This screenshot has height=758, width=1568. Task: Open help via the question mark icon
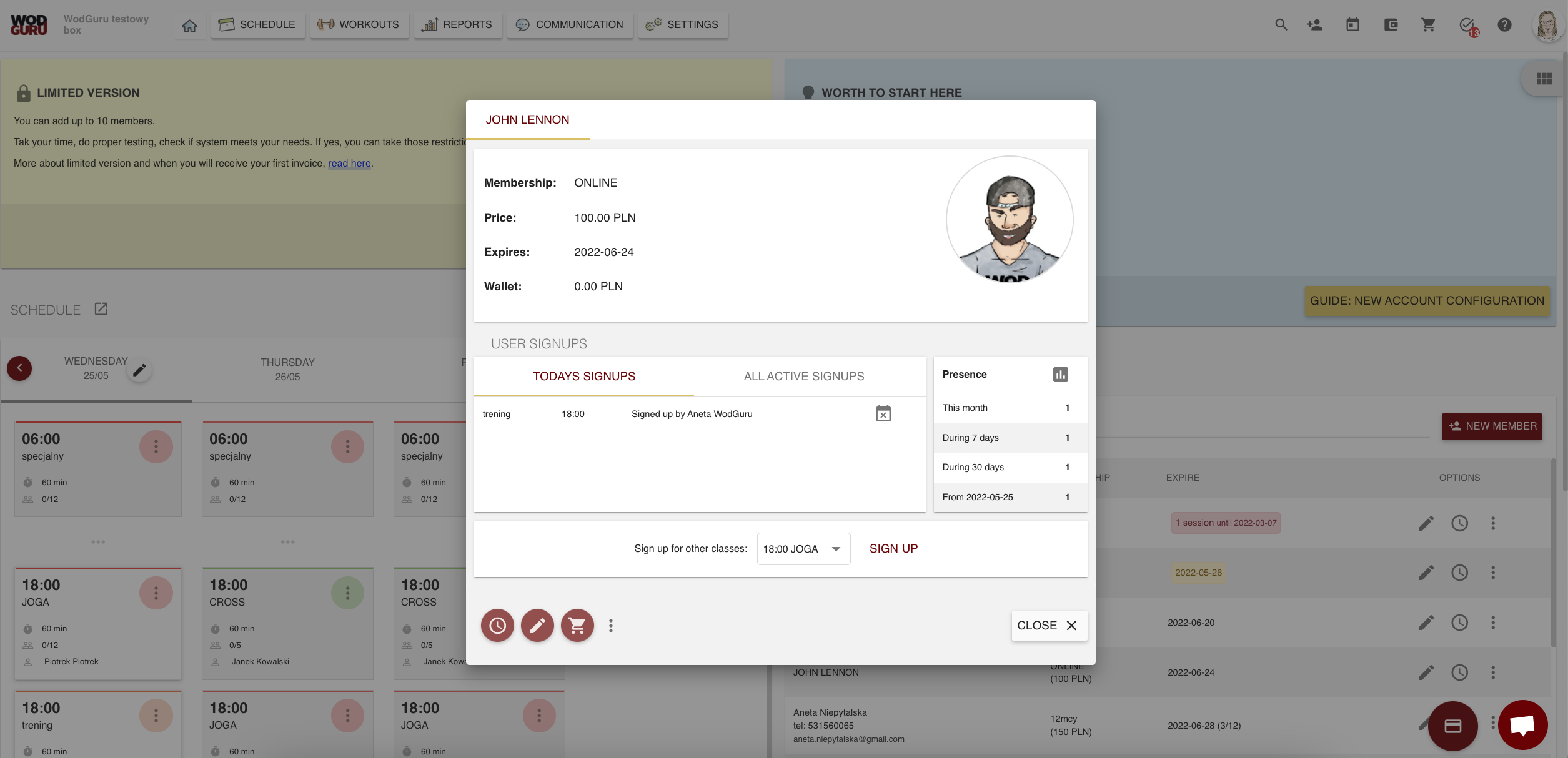(x=1505, y=24)
